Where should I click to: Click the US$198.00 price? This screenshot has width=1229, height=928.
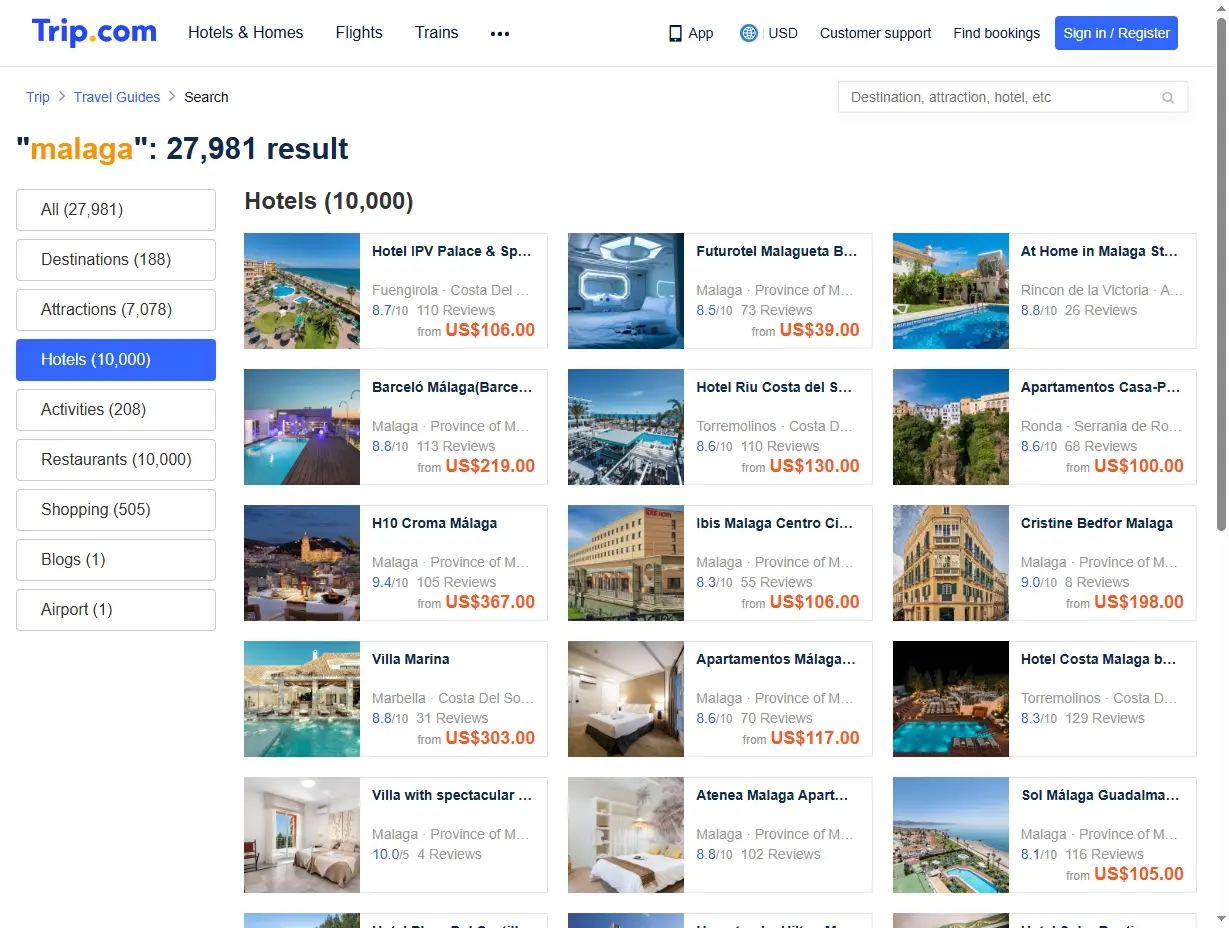point(1139,602)
